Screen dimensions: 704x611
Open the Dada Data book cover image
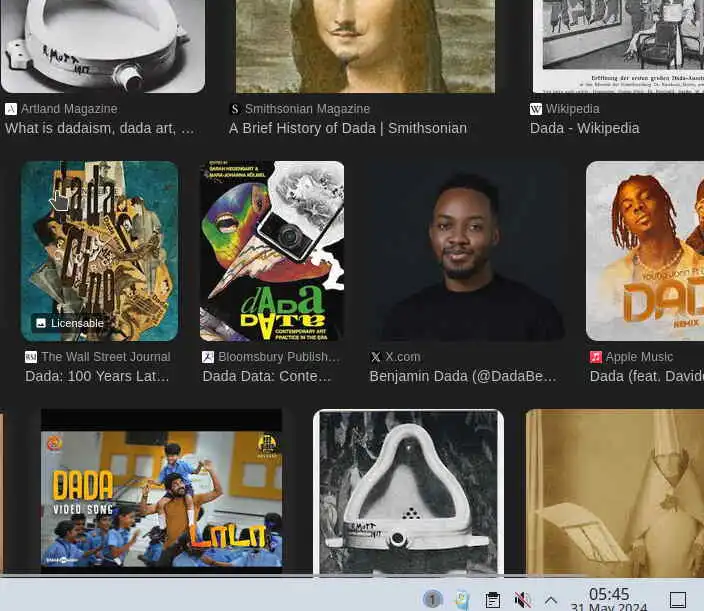[x=272, y=251]
